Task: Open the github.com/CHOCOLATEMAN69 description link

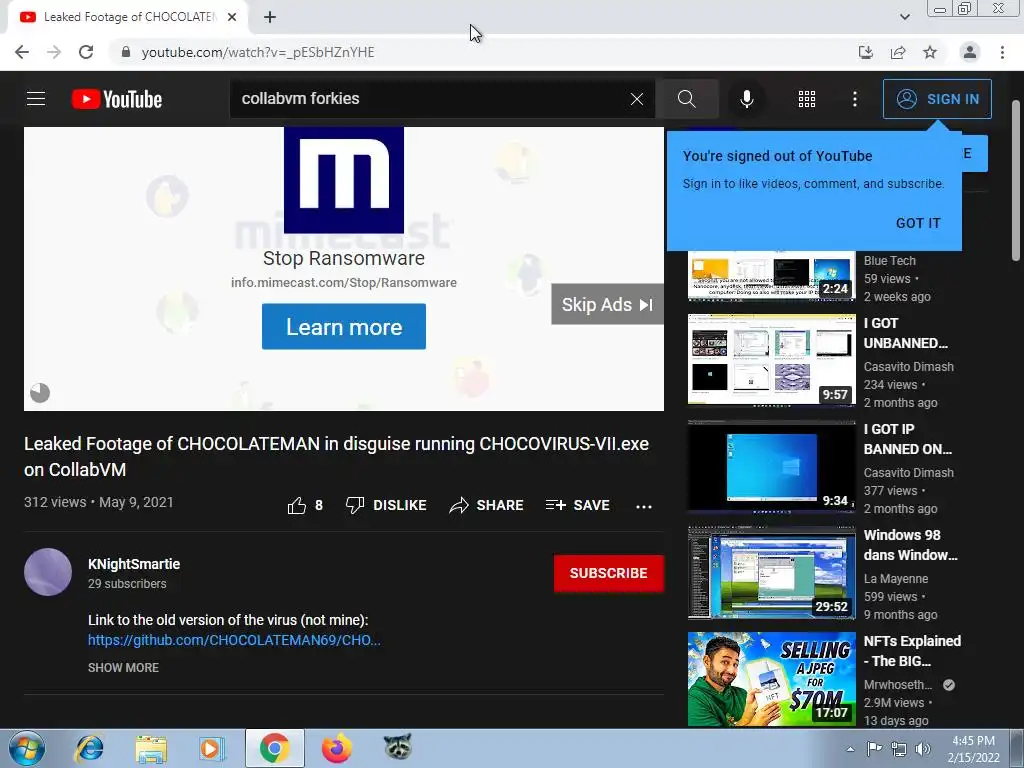Action: tap(234, 640)
